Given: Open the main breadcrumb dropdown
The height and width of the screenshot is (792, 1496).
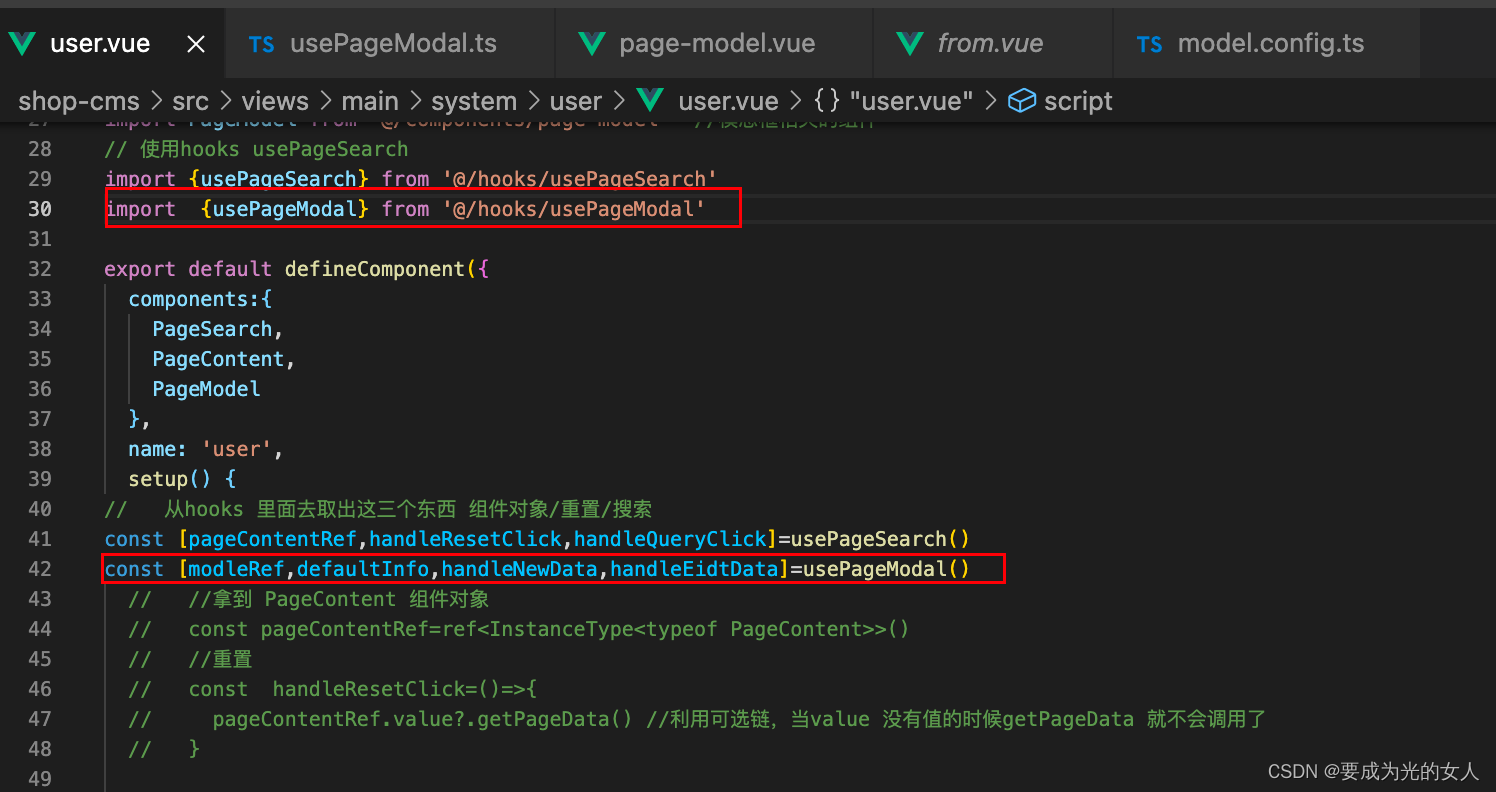Looking at the screenshot, I should pyautogui.click(x=370, y=100).
